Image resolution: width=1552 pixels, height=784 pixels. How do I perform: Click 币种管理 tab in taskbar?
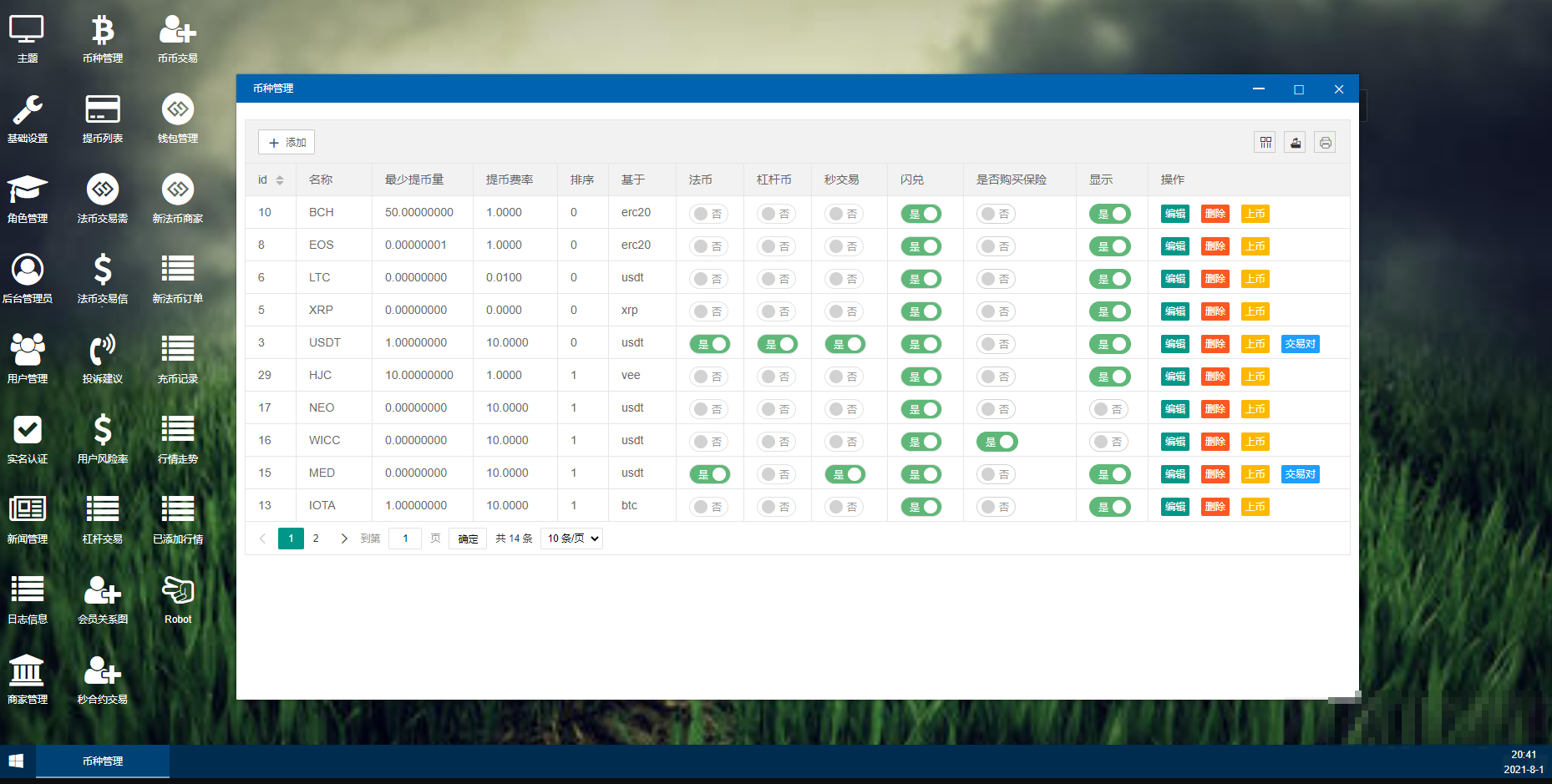(103, 761)
